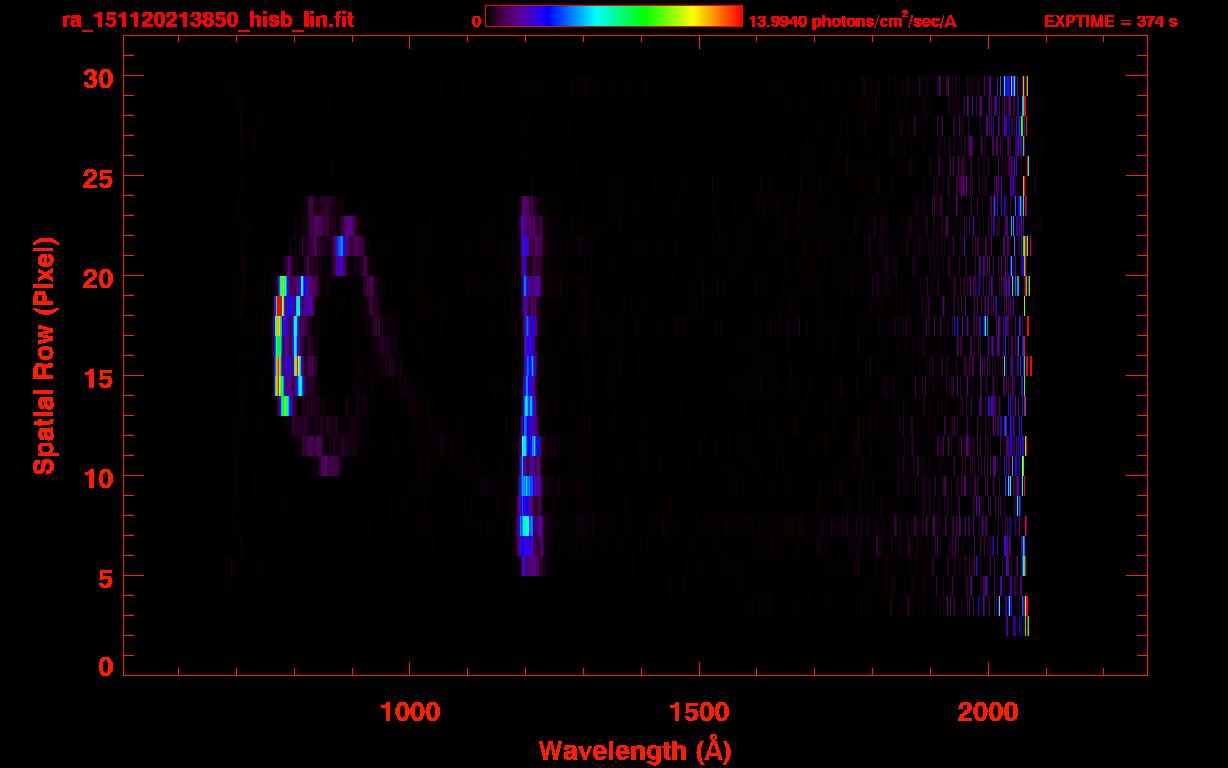
Task: Click the 15 spatial row tick label
Action: click(x=97, y=377)
